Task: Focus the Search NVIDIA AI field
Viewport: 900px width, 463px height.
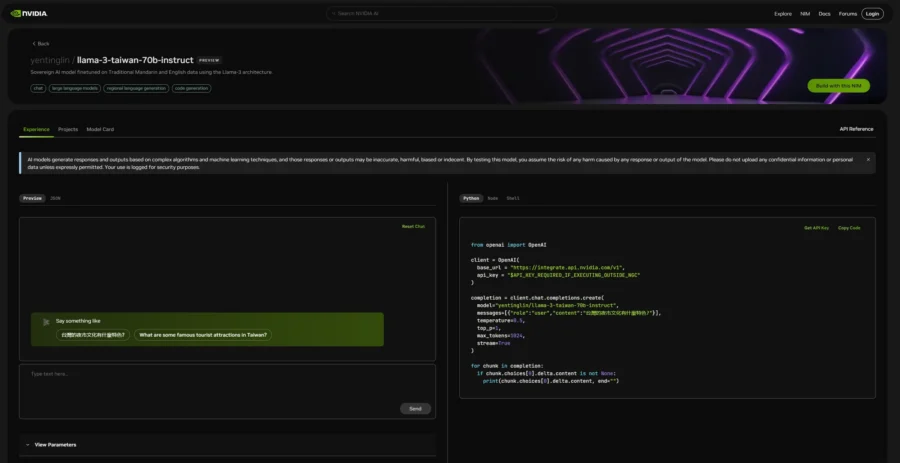Action: (x=441, y=14)
